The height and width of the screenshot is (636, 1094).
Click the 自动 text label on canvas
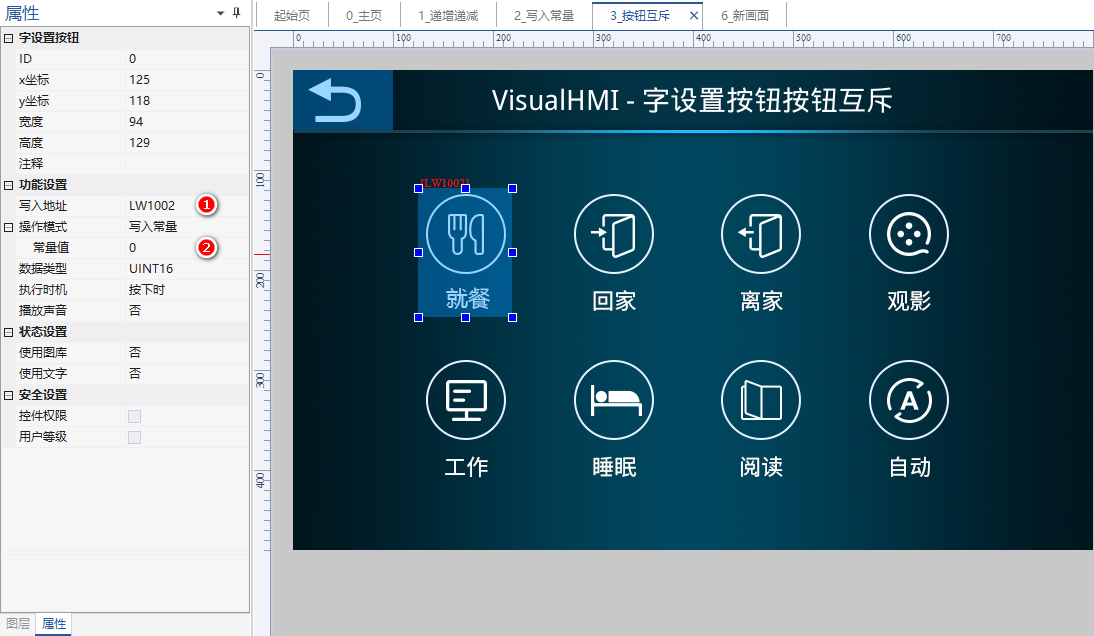pos(910,467)
